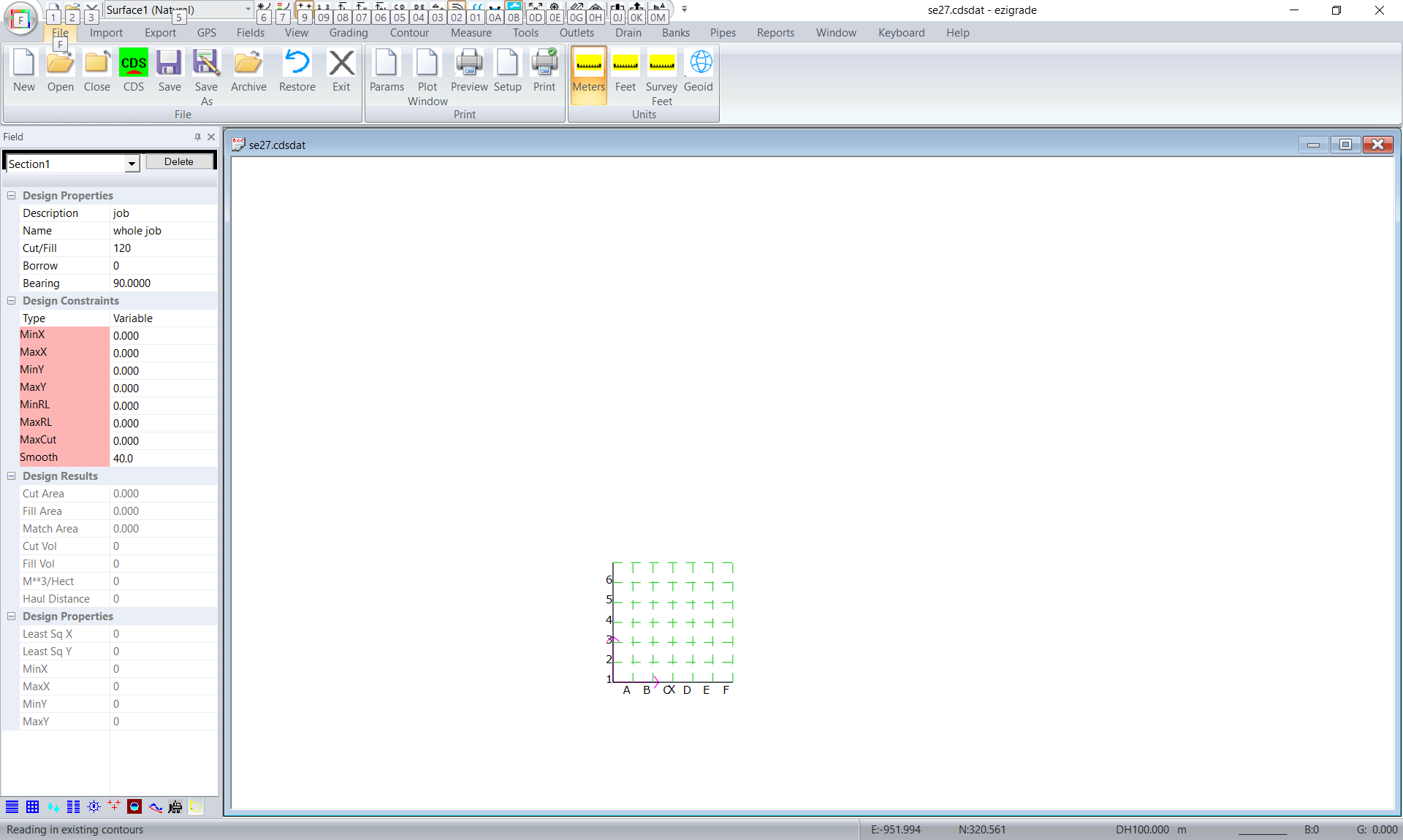The height and width of the screenshot is (840, 1403).
Task: Open the Contour ribbon tab
Action: pos(409,33)
